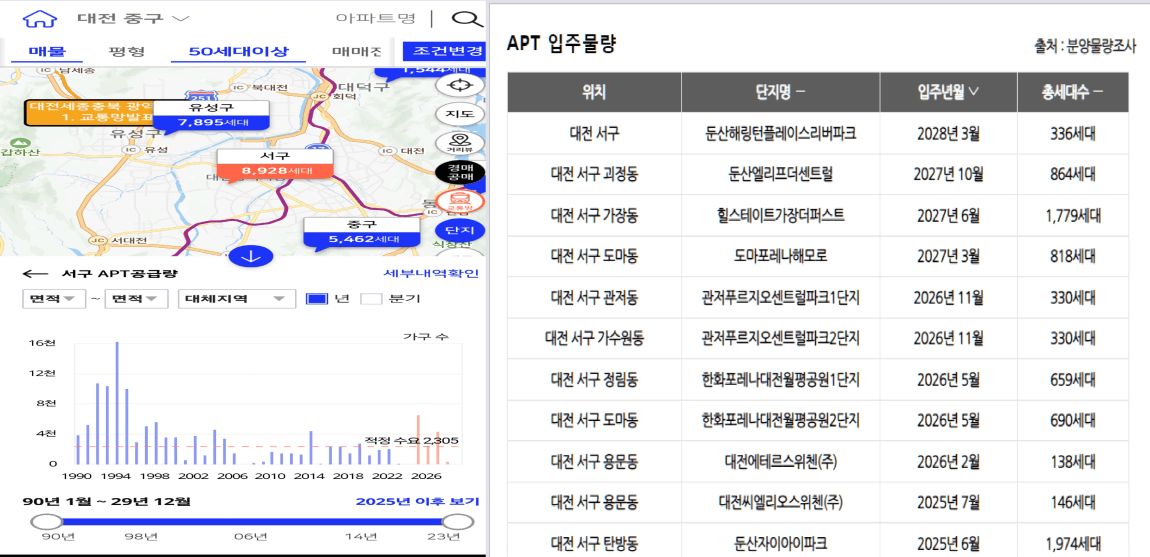Viewport: 1150px width, 557px height.
Task: Click the 864세대 household count cell
Action: click(x=1072, y=175)
